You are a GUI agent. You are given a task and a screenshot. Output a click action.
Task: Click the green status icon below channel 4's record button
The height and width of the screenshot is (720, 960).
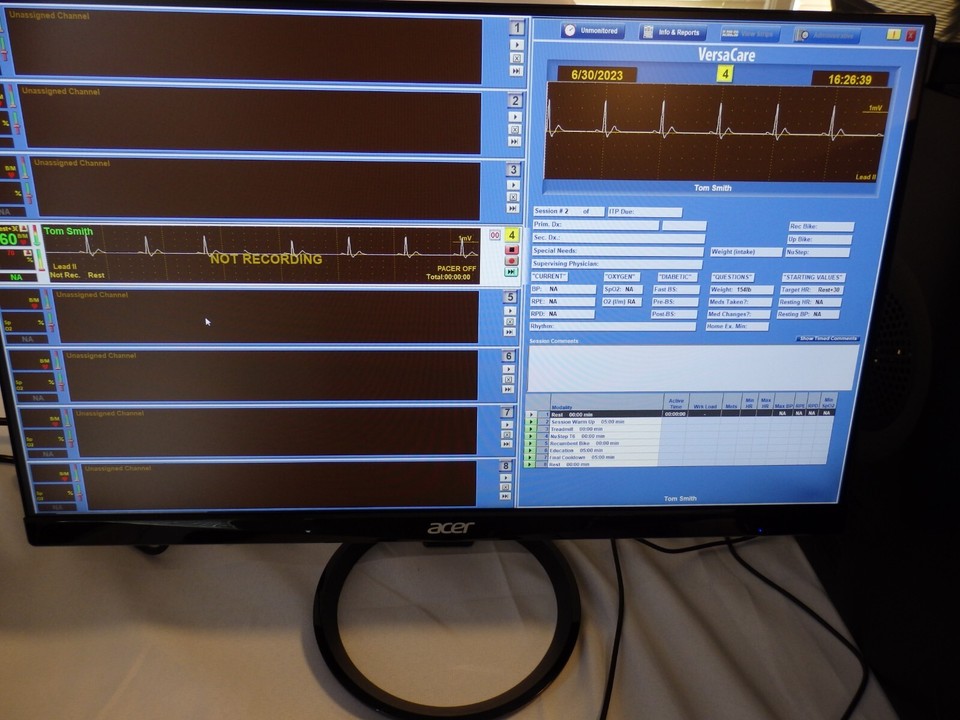pos(510,271)
